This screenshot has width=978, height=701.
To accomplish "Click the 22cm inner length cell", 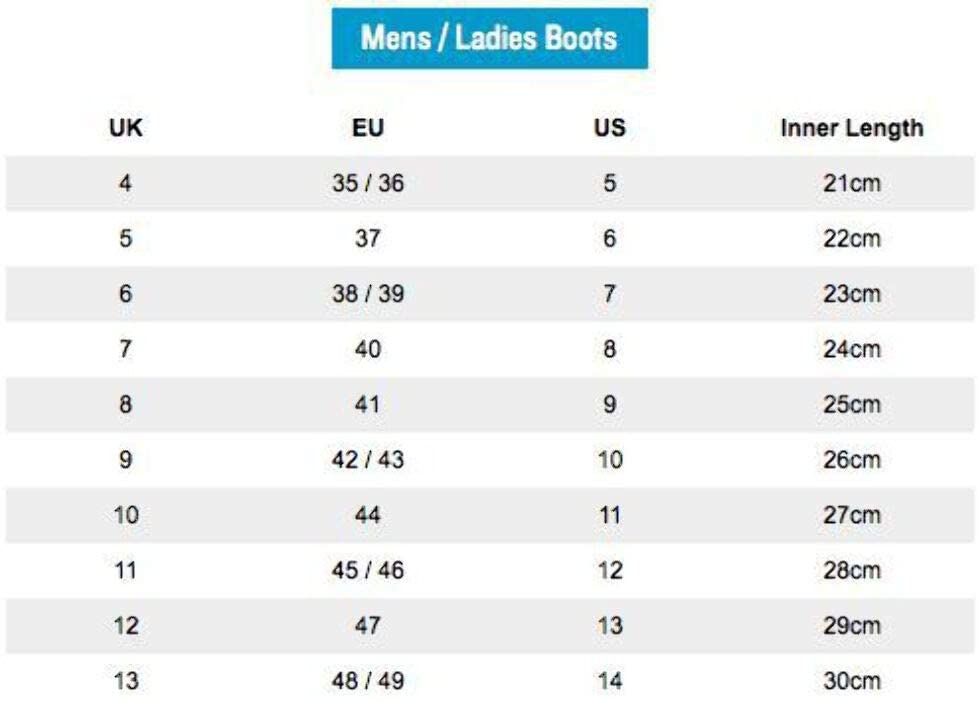I will click(x=852, y=239).
